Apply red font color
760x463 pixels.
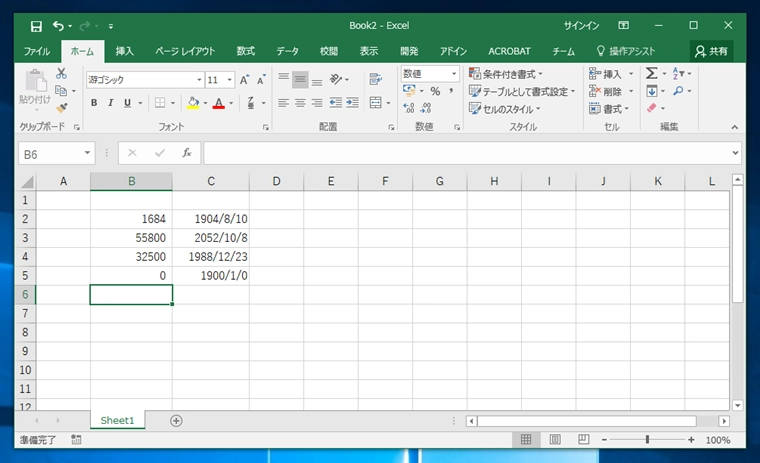pos(219,103)
